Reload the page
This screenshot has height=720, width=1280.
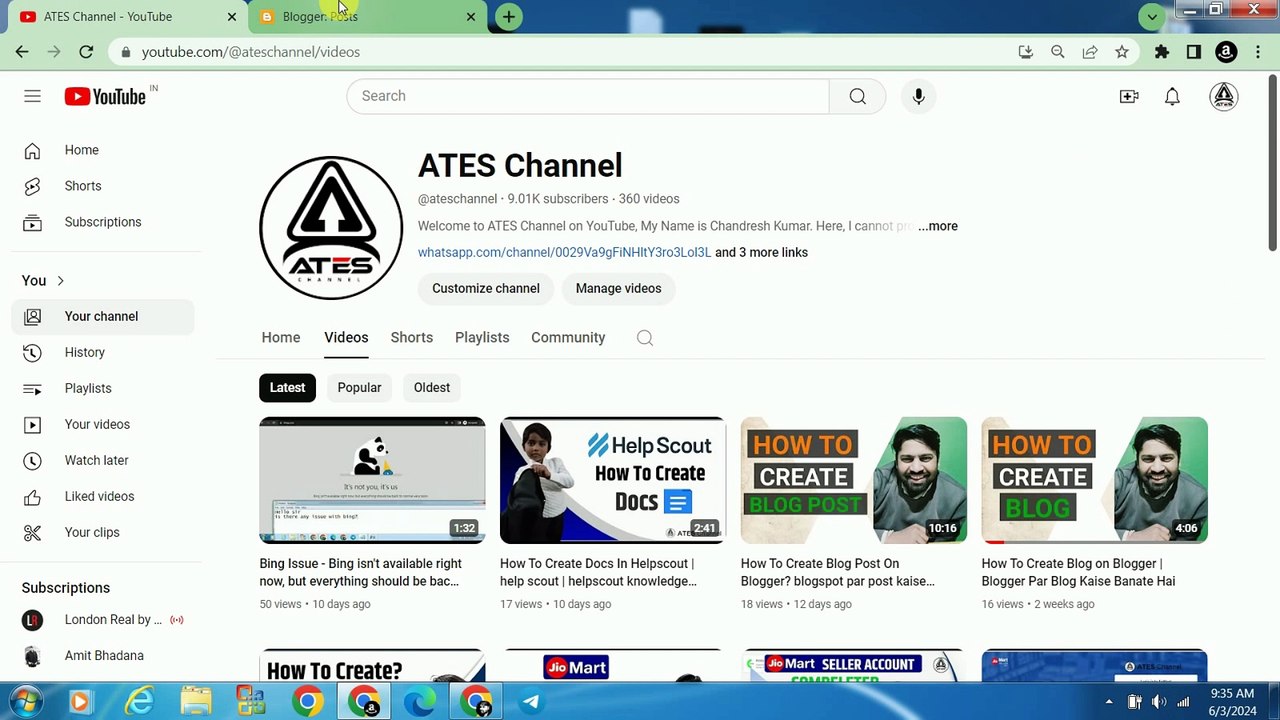[86, 52]
